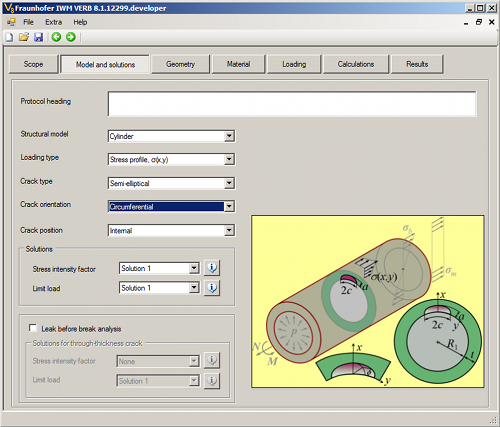Restore the inner document window
Viewport: 500px width, 427px height.
coord(479,22)
